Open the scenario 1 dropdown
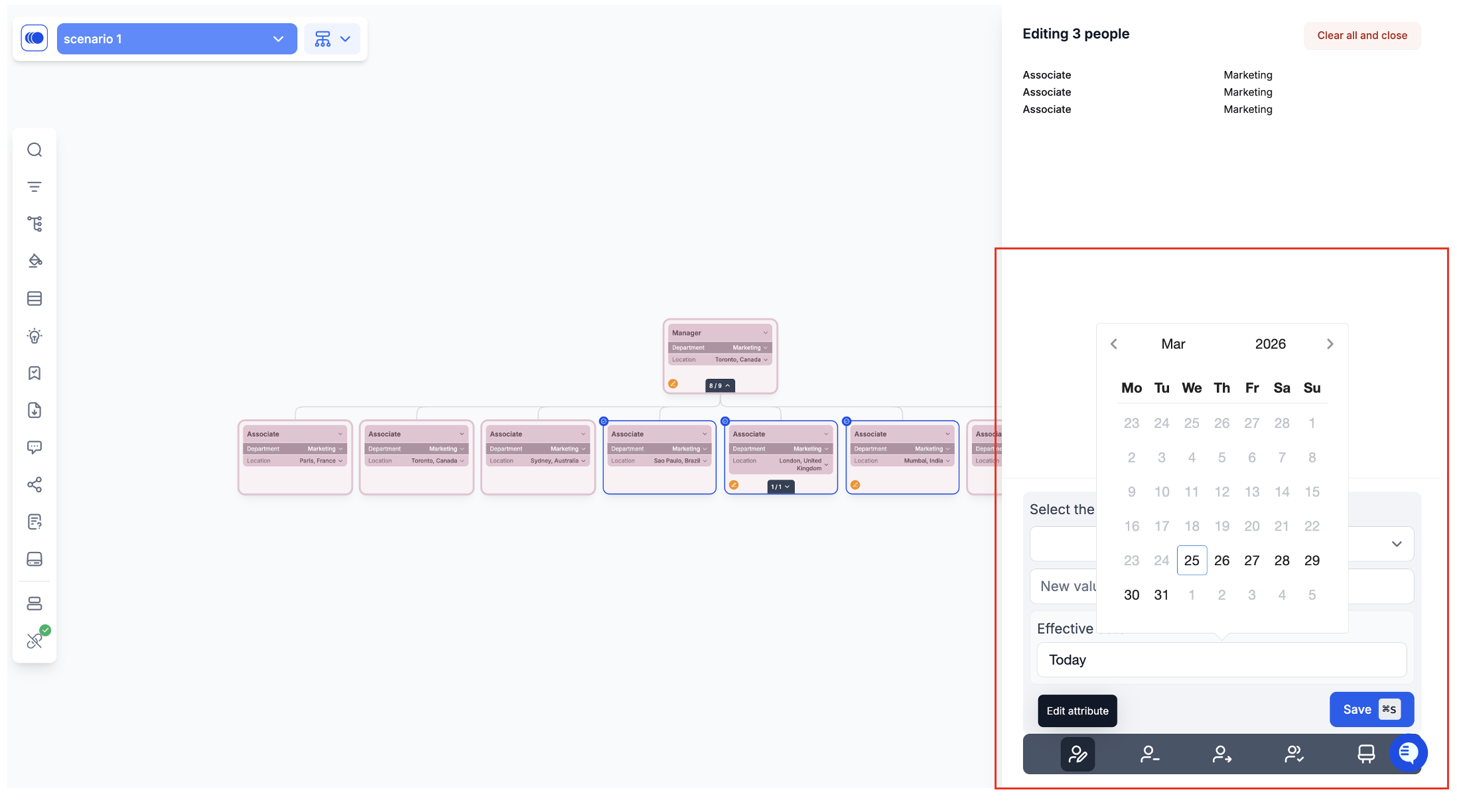The width and height of the screenshot is (1457, 812). pyautogui.click(x=176, y=39)
